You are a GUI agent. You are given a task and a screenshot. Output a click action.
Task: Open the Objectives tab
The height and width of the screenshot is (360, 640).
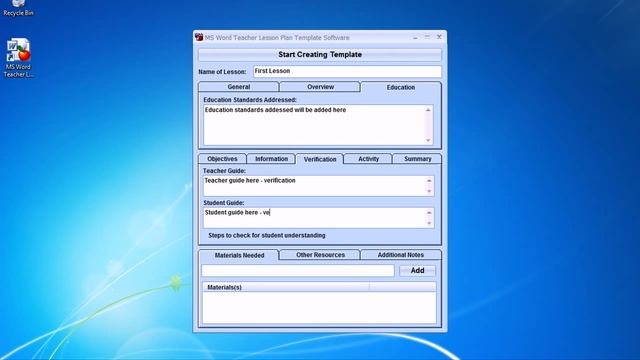click(222, 159)
